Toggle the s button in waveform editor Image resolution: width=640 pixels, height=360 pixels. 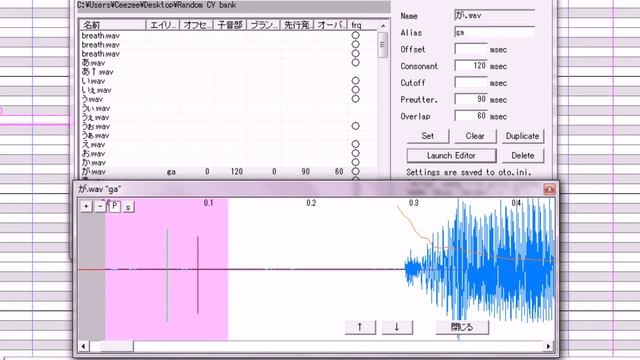click(x=128, y=207)
